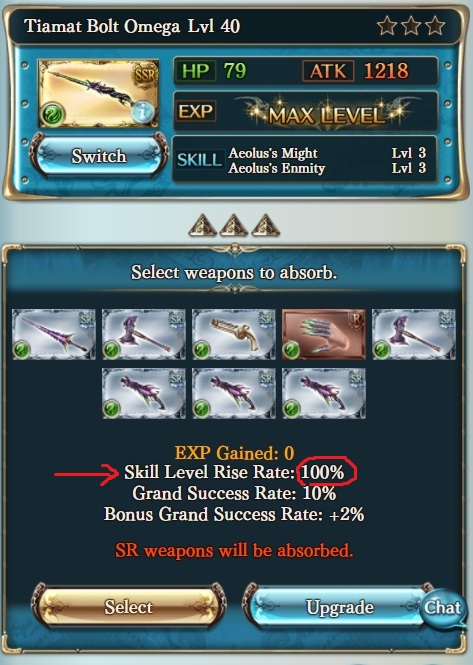The image size is (473, 665).
Task: Select middle purple gun in second row
Action: pyautogui.click(x=234, y=394)
